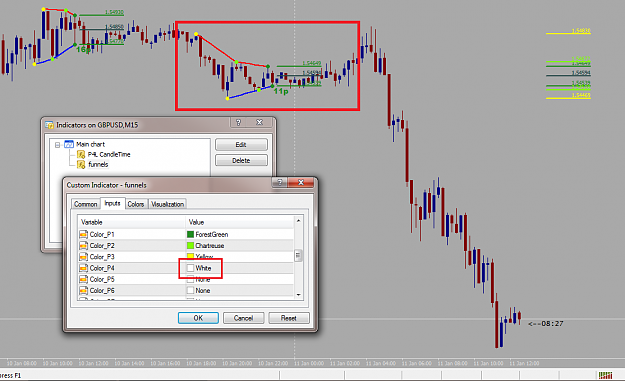Open help in the Indicators on GBPUSD,M15 window
The image size is (625, 381).
[x=238, y=122]
